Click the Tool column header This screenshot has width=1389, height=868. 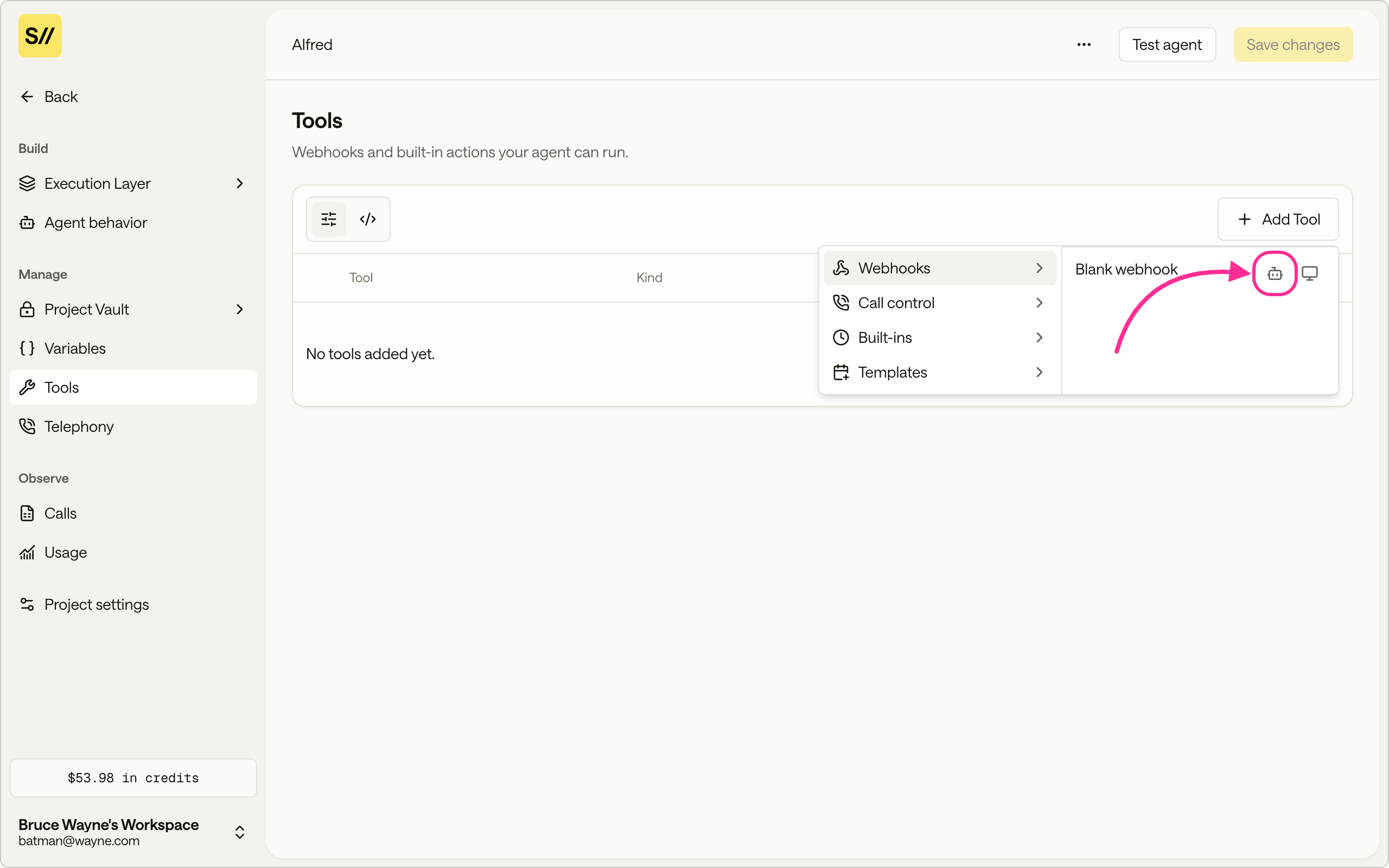click(x=361, y=278)
